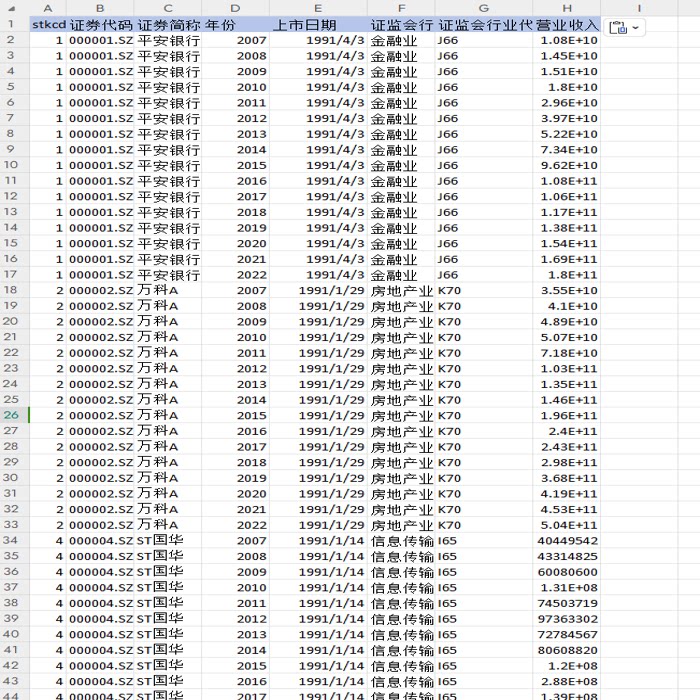The width and height of the screenshot is (700, 700).
Task: Select year 2022 cell for 平安银行
Action: 235,275
